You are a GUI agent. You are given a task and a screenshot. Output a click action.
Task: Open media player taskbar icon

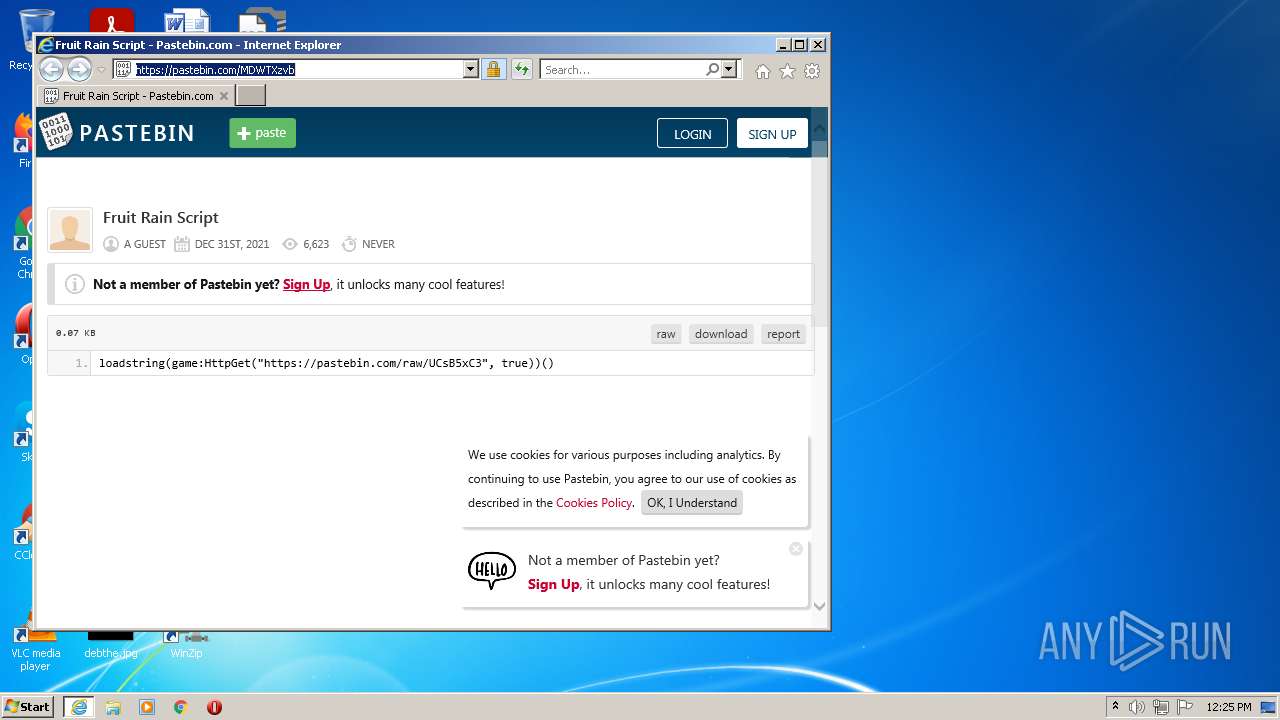click(x=147, y=707)
